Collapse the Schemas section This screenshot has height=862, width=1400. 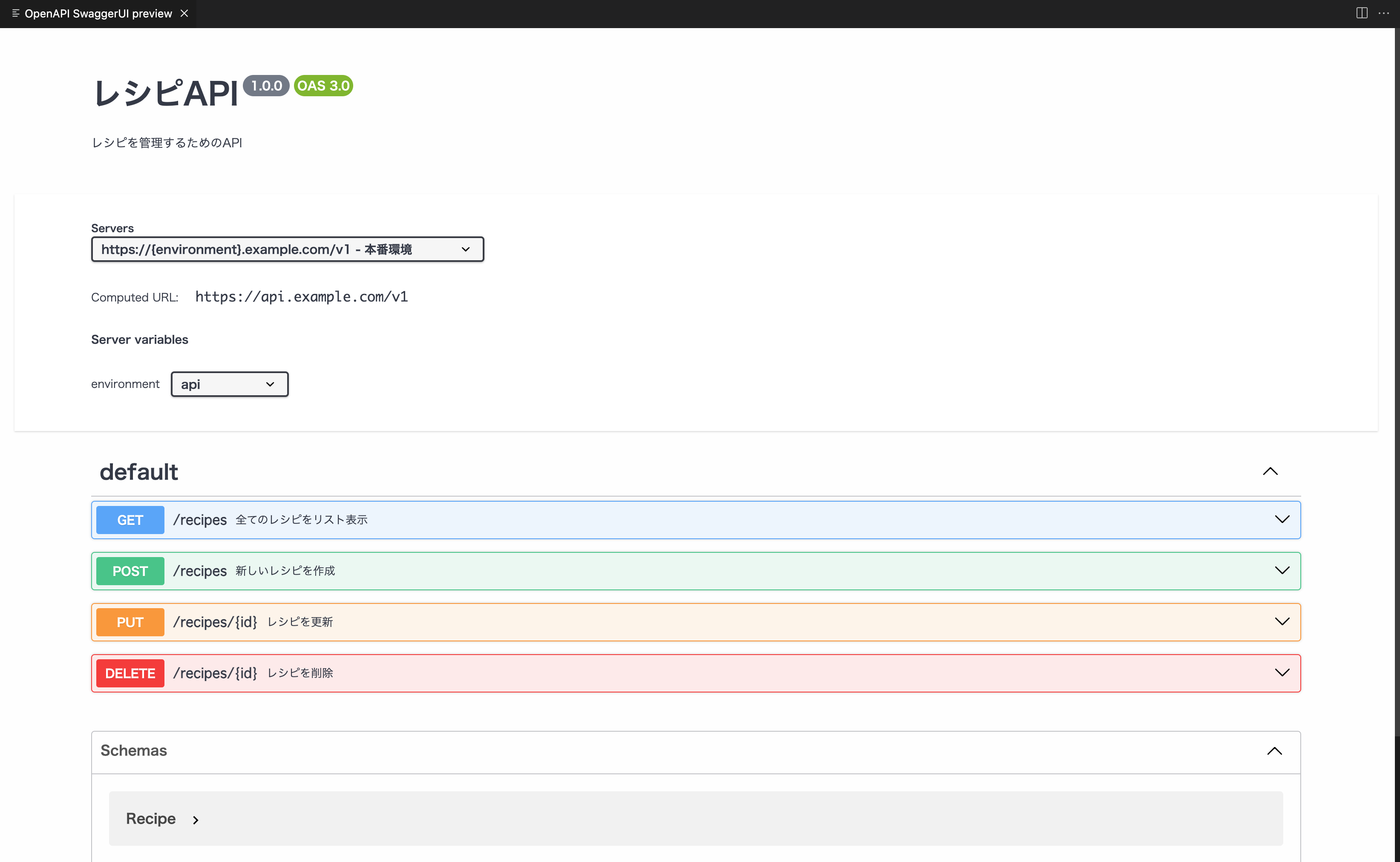point(1275,751)
